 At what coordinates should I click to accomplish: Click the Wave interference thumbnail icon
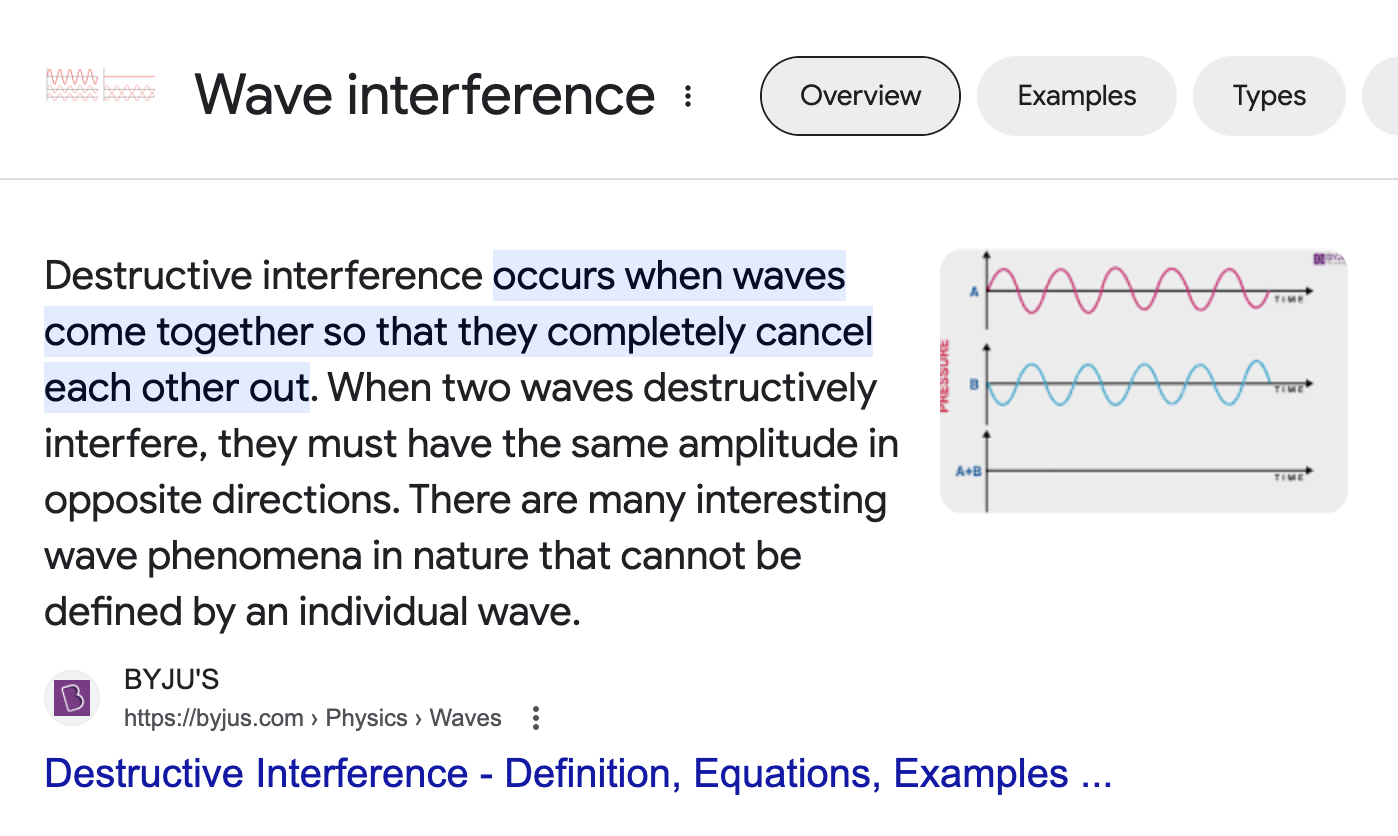tap(100, 86)
